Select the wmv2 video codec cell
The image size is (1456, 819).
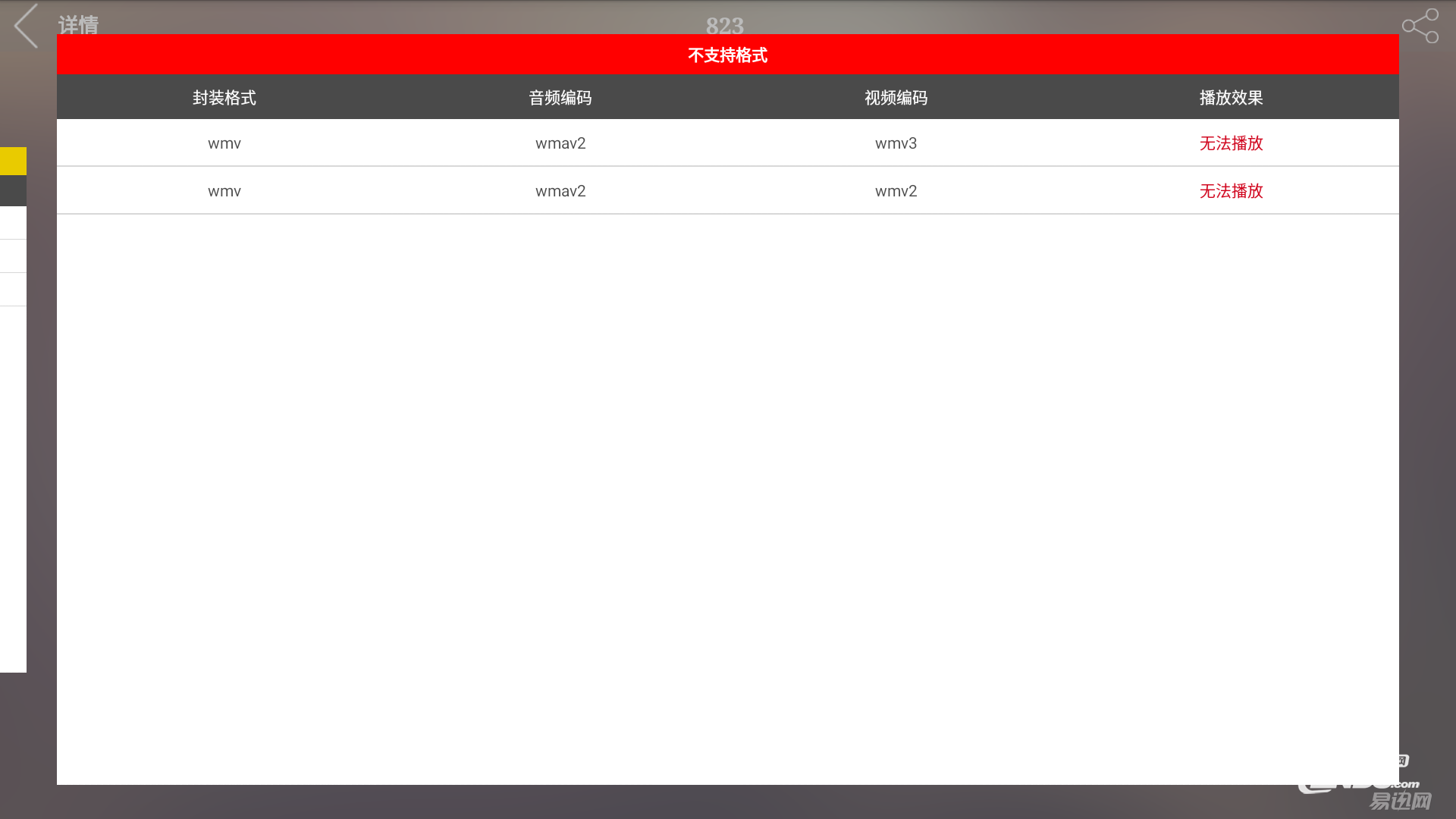pyautogui.click(x=896, y=191)
